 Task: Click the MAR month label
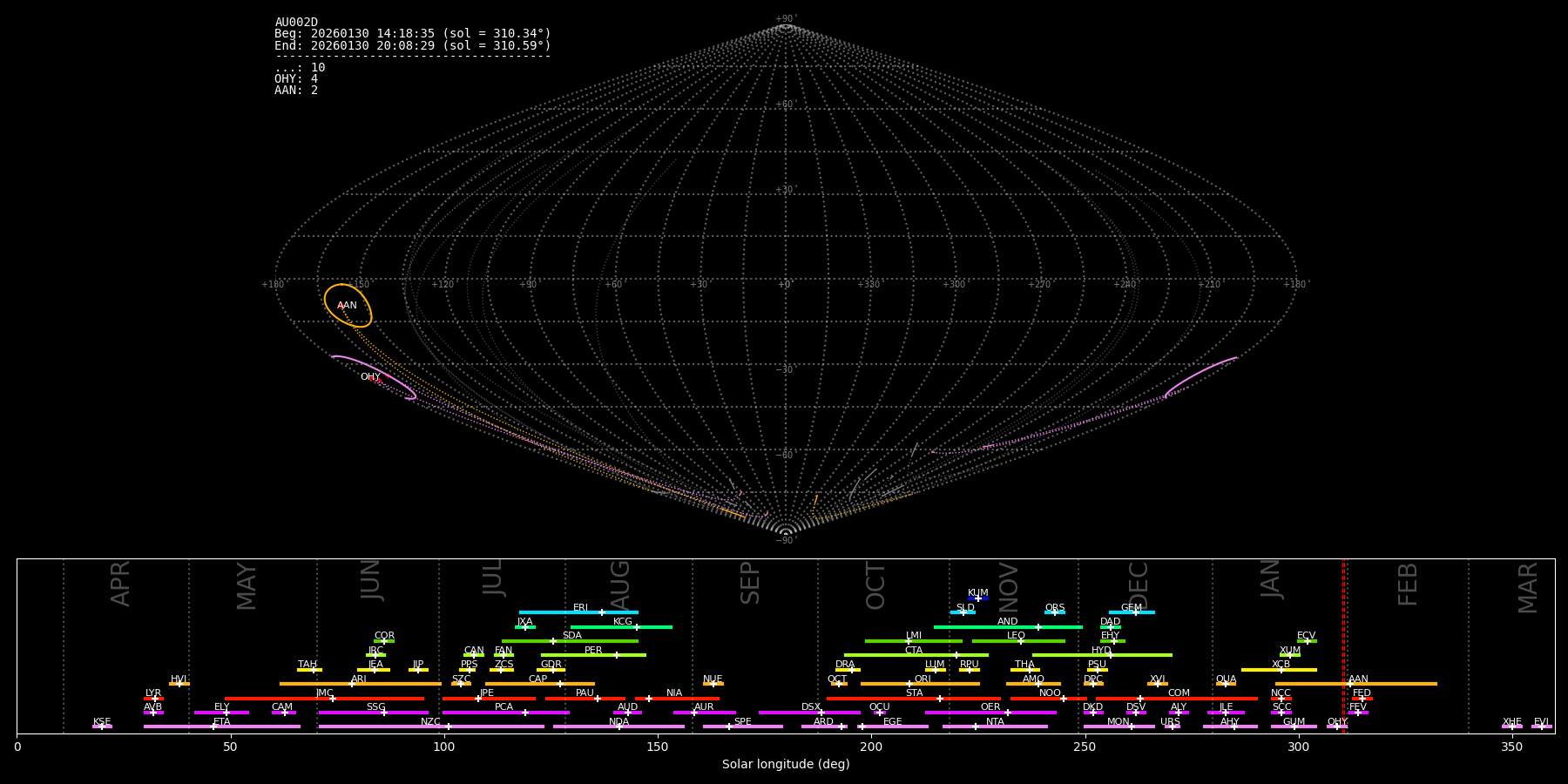pyautogui.click(x=1528, y=588)
